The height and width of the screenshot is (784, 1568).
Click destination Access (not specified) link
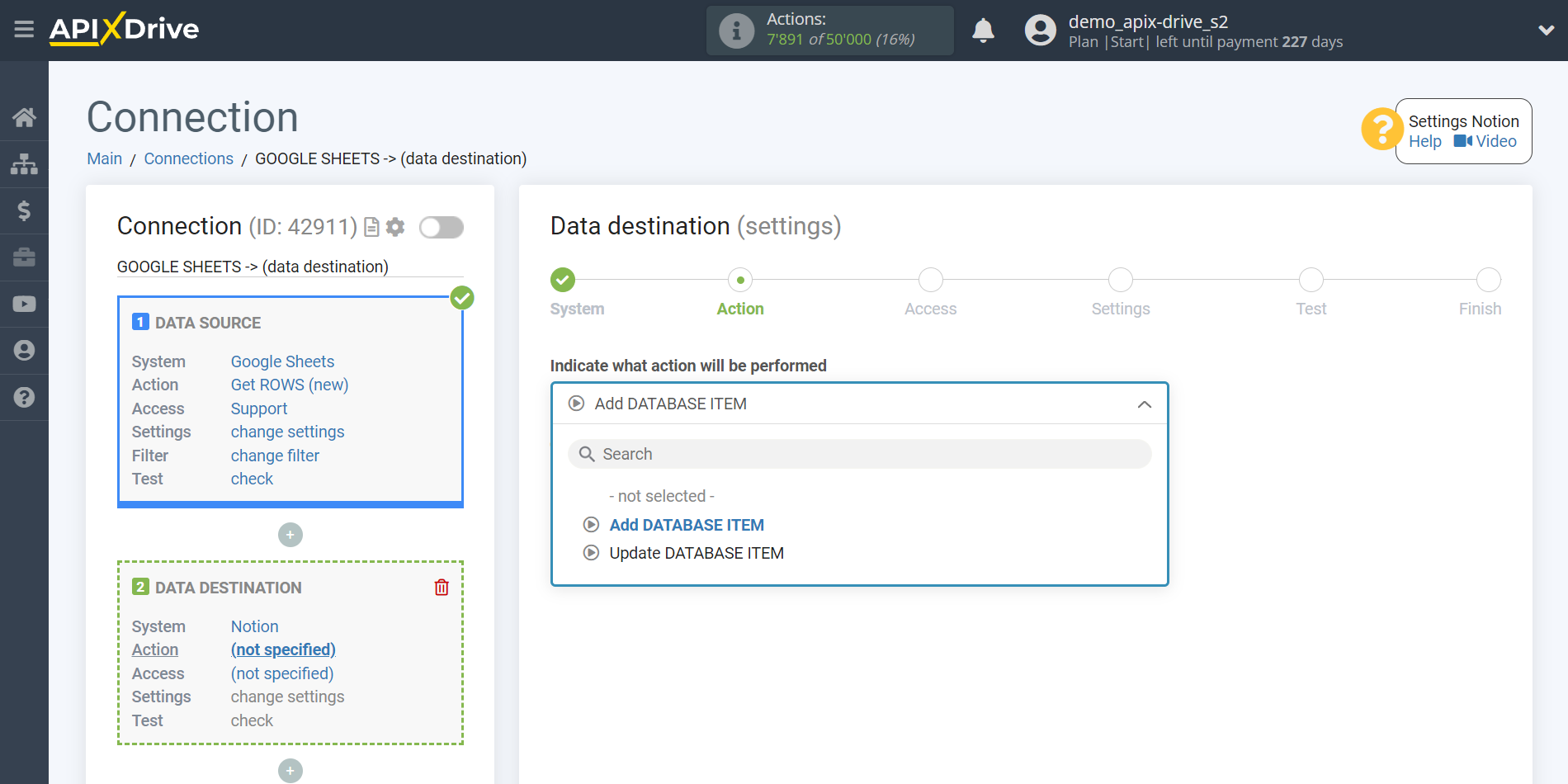282,673
